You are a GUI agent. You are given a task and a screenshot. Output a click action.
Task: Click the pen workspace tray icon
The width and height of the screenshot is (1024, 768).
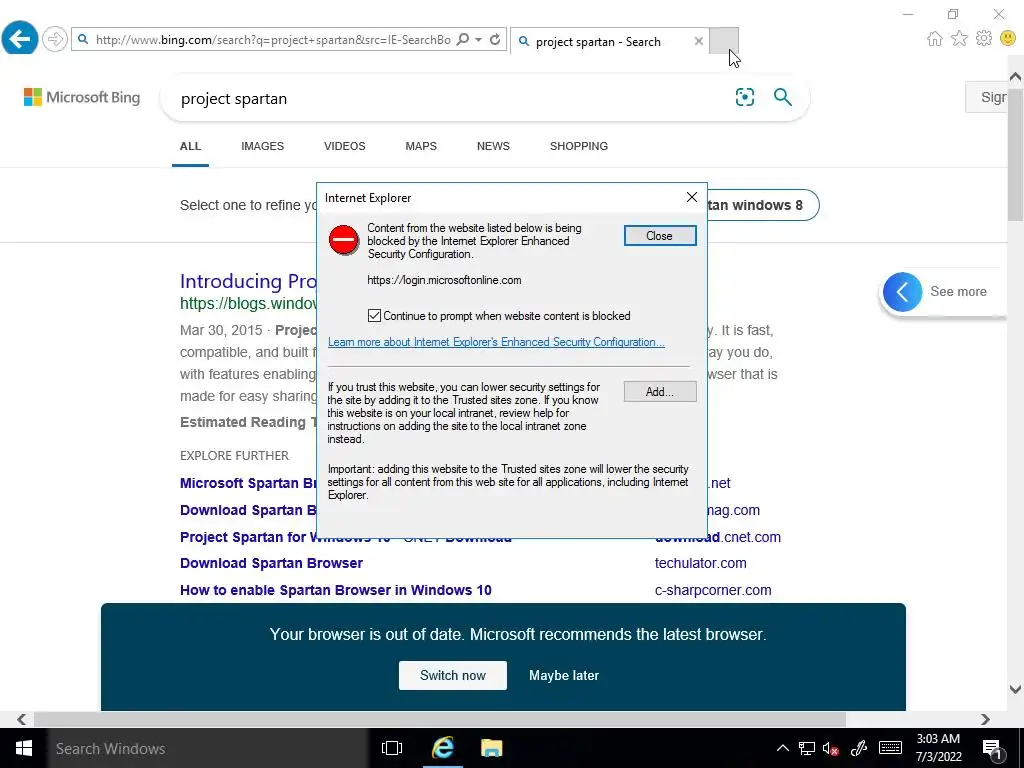pyautogui.click(x=859, y=748)
